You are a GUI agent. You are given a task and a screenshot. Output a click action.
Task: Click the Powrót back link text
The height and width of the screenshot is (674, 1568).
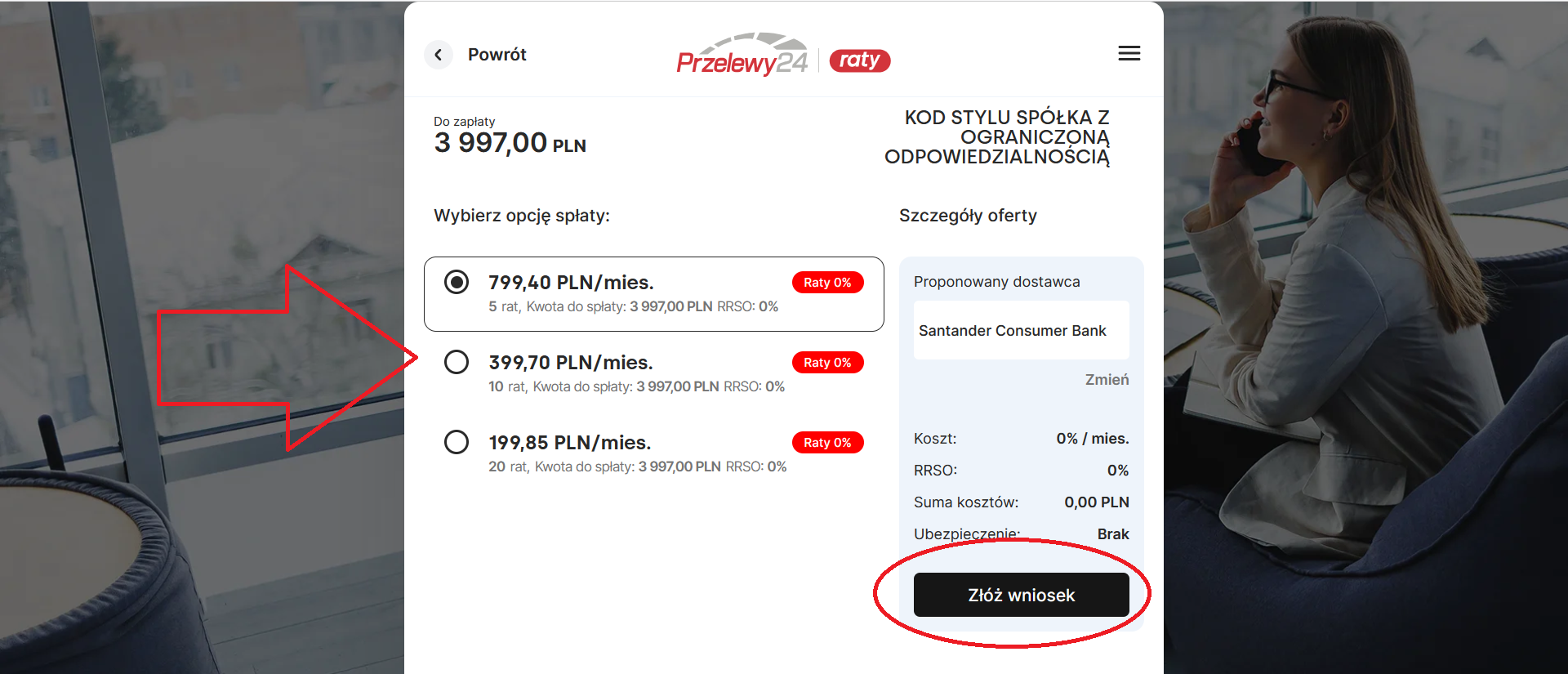[x=497, y=55]
